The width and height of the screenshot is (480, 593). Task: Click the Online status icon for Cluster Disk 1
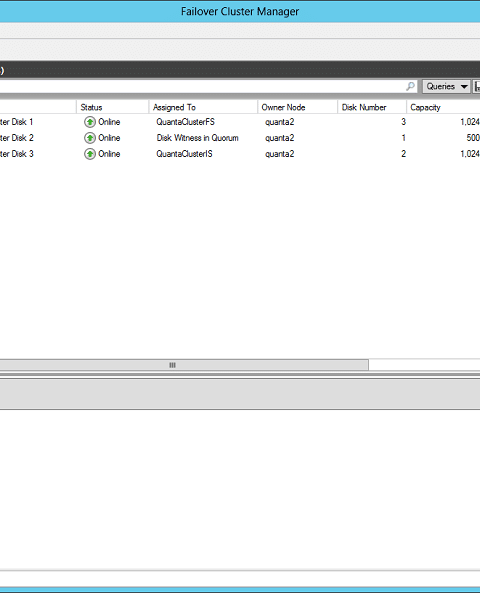click(90, 122)
